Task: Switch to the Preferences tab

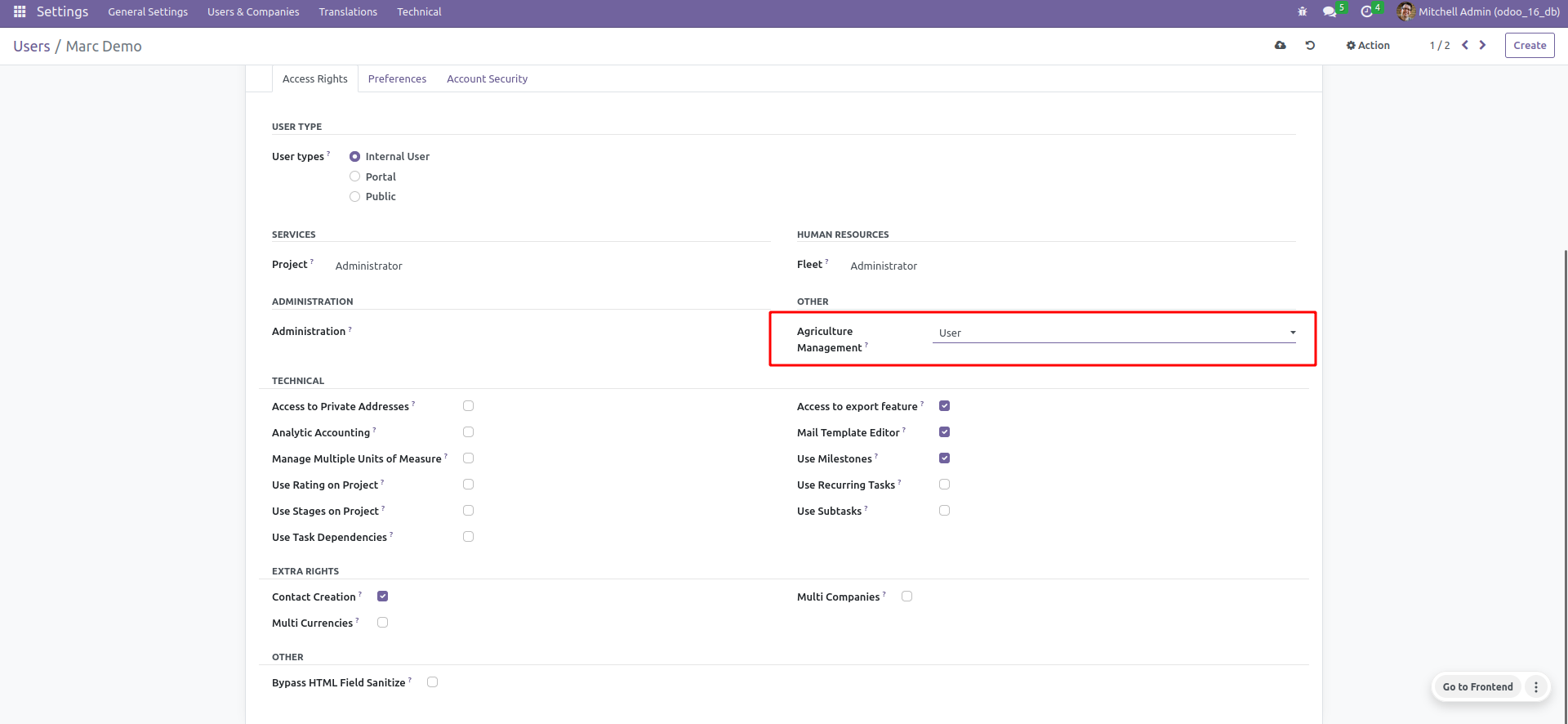Action: click(x=397, y=79)
